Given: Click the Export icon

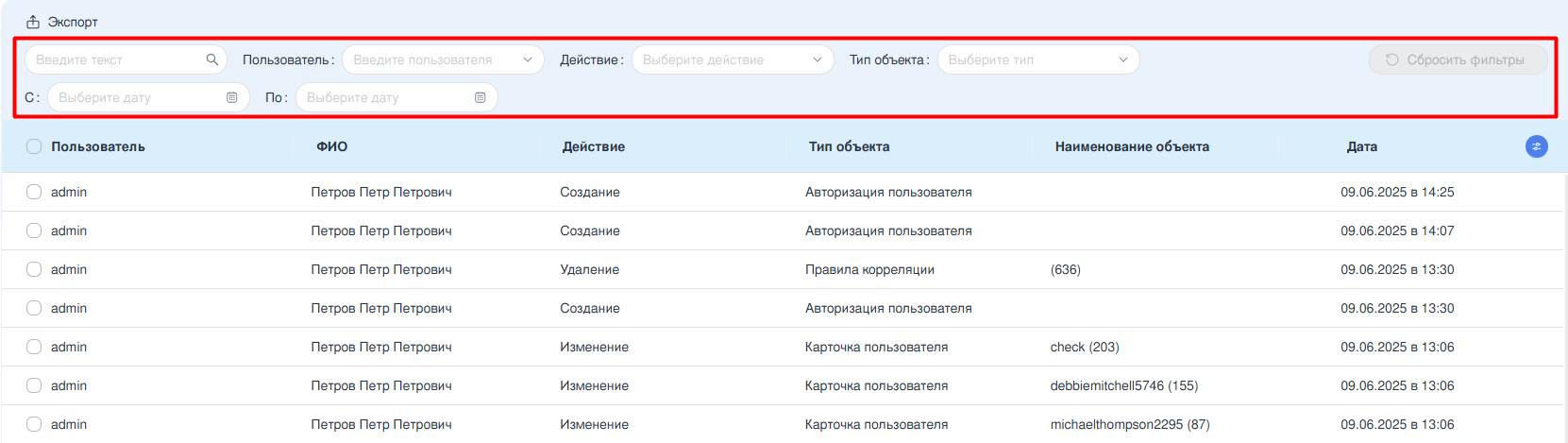Looking at the screenshot, I should (33, 22).
